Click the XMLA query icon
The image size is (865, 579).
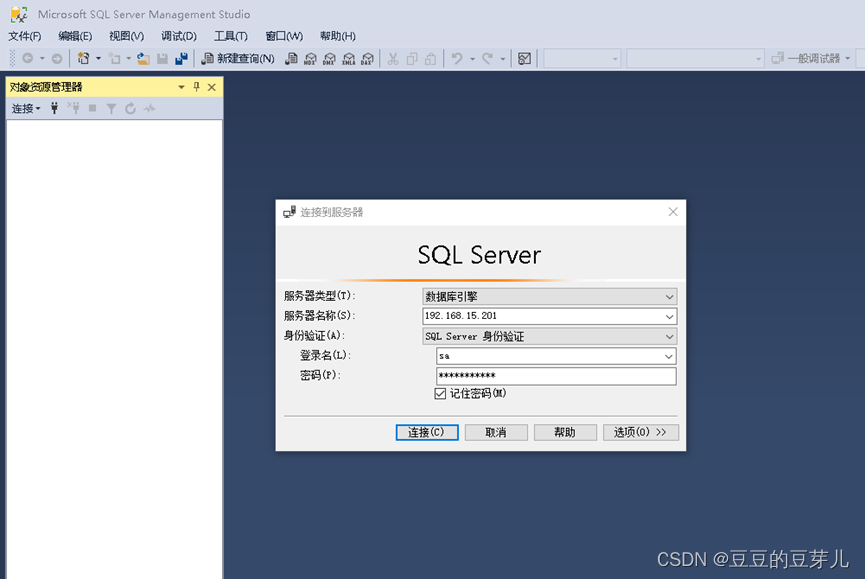[348, 58]
